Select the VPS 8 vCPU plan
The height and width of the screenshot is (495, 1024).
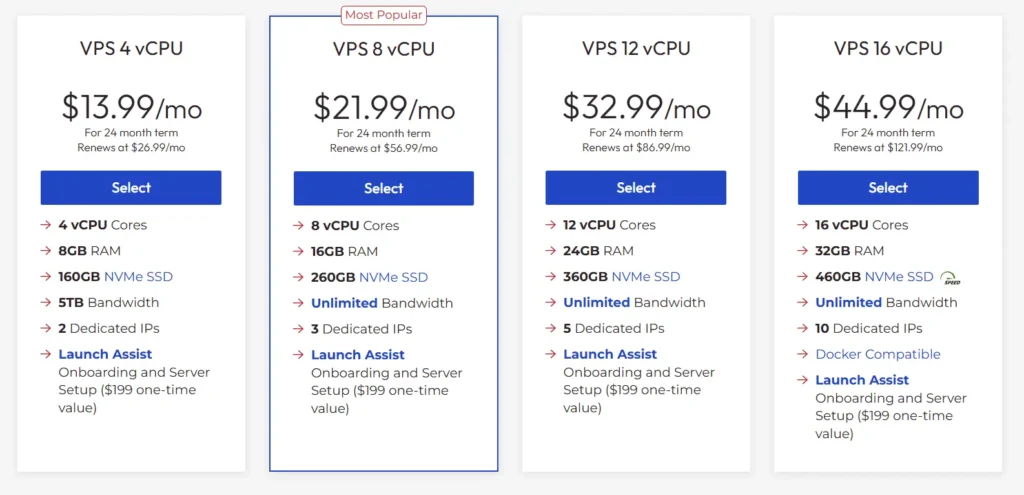(383, 188)
